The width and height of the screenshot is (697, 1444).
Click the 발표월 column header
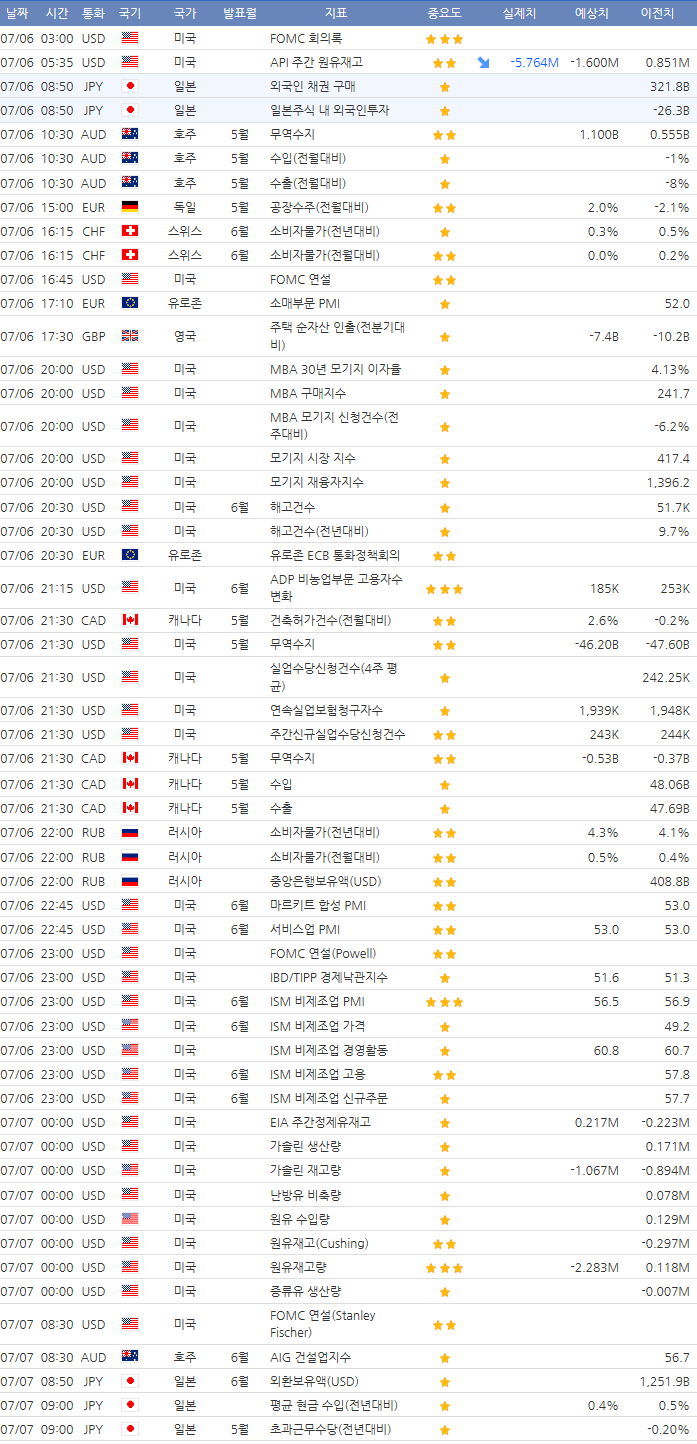[x=240, y=13]
